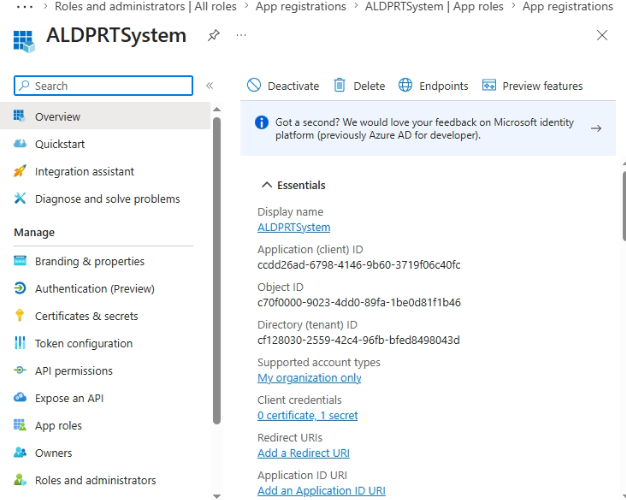Click the App roles icon

point(20,425)
